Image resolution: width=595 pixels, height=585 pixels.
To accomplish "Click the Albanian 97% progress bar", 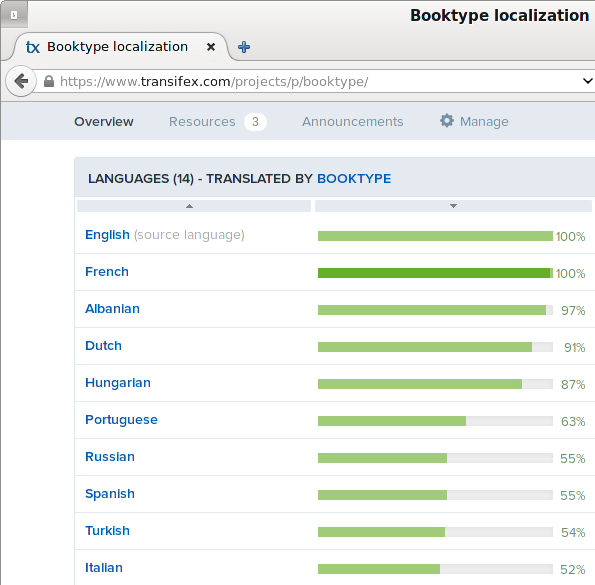I will pos(435,310).
